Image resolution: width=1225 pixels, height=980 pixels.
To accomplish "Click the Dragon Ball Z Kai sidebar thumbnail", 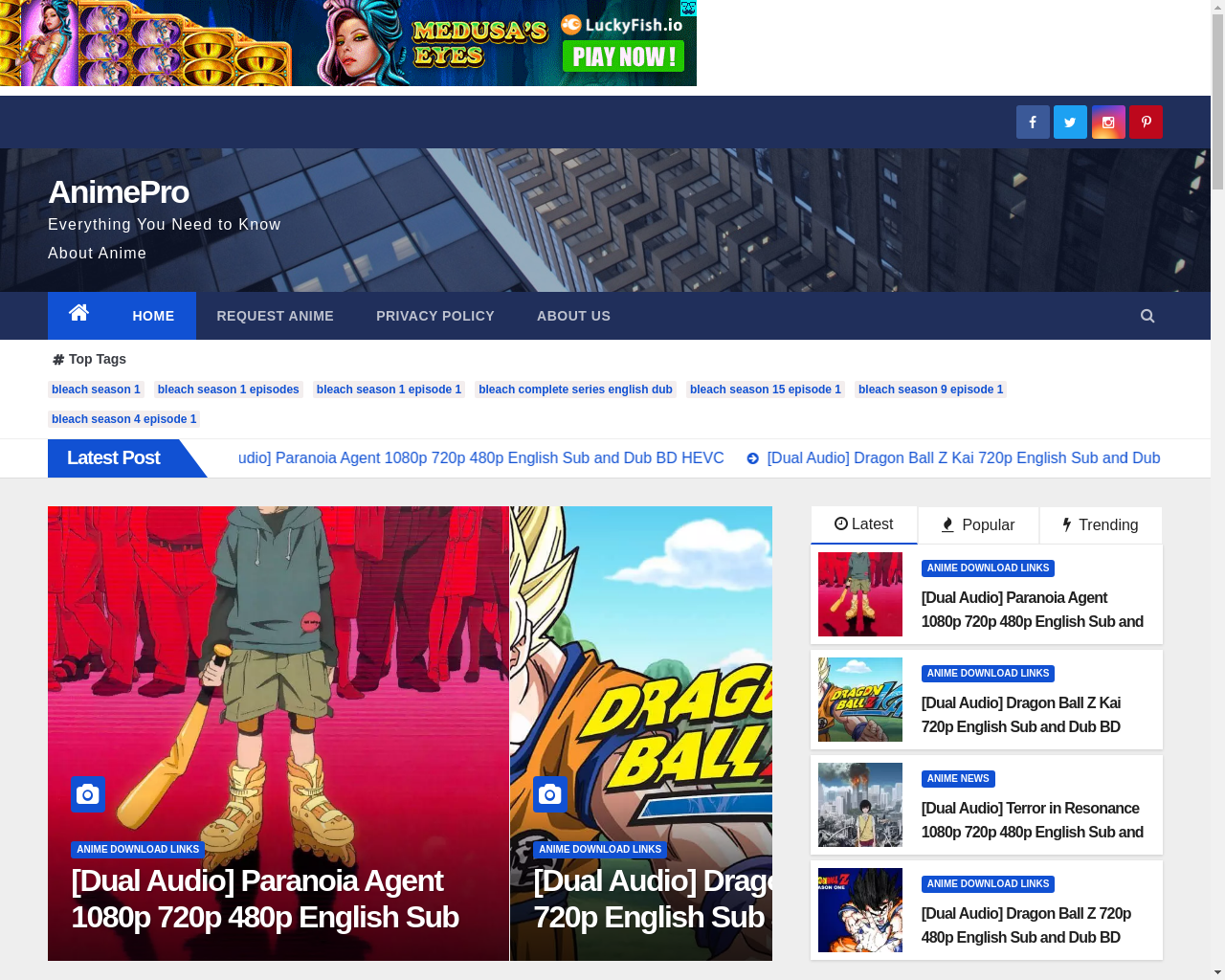I will (x=859, y=700).
